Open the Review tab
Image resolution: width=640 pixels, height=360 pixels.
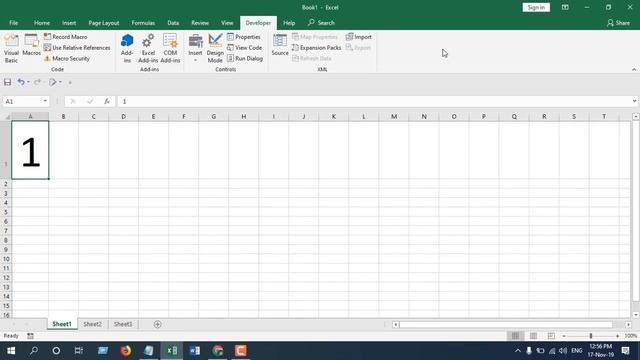pos(200,23)
